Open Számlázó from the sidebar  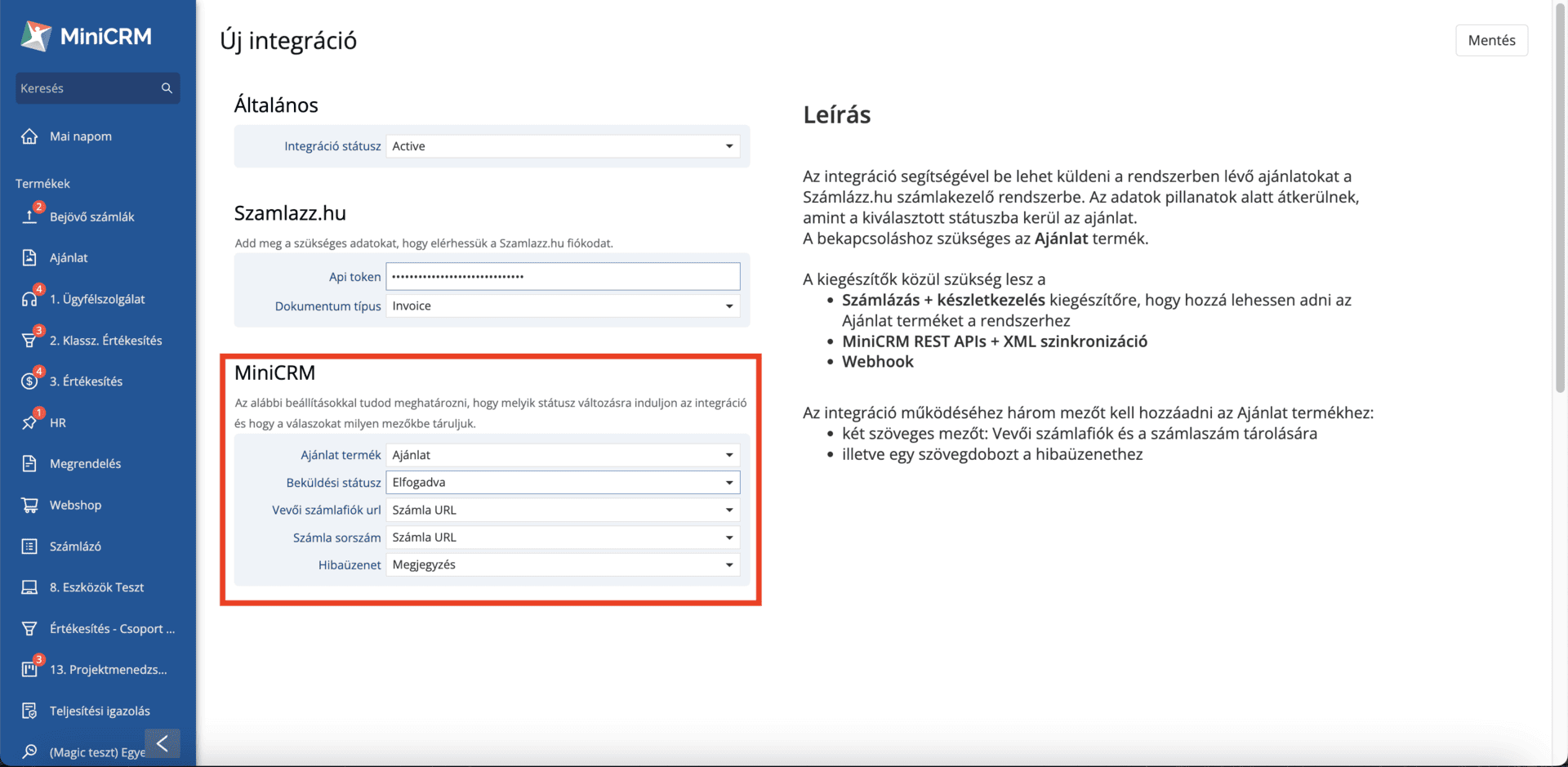click(75, 546)
